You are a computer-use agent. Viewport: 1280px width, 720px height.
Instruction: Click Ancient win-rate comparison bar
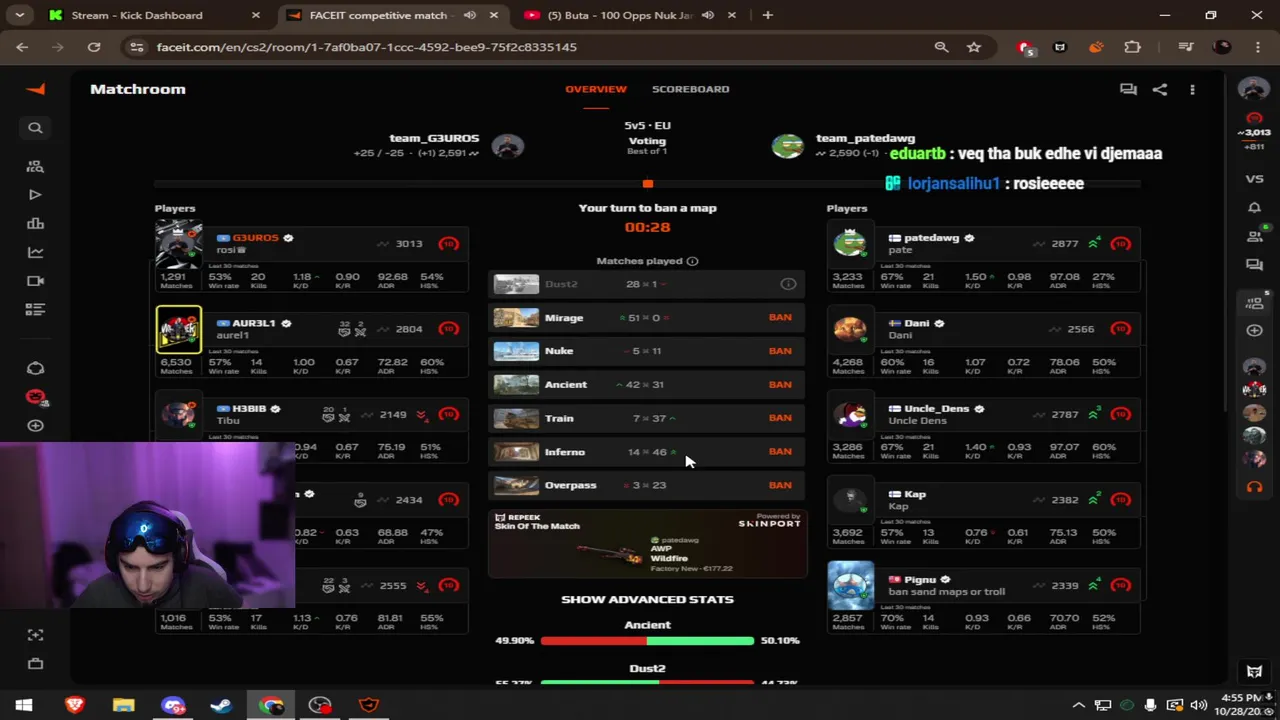647,641
